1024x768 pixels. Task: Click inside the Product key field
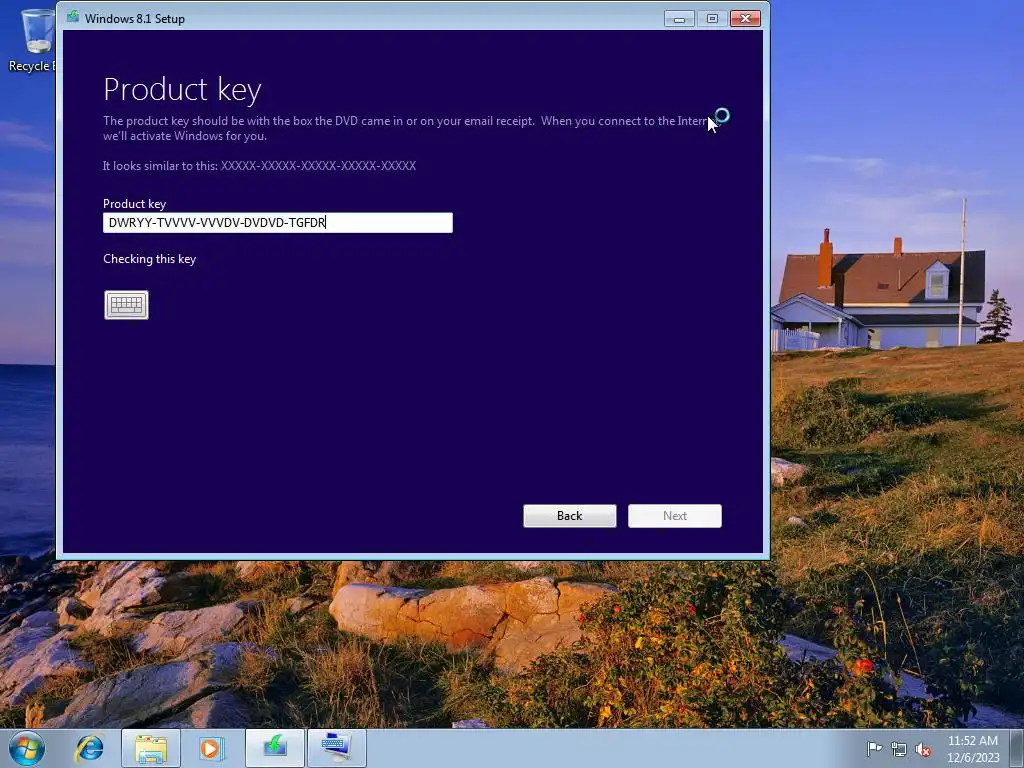(x=278, y=223)
